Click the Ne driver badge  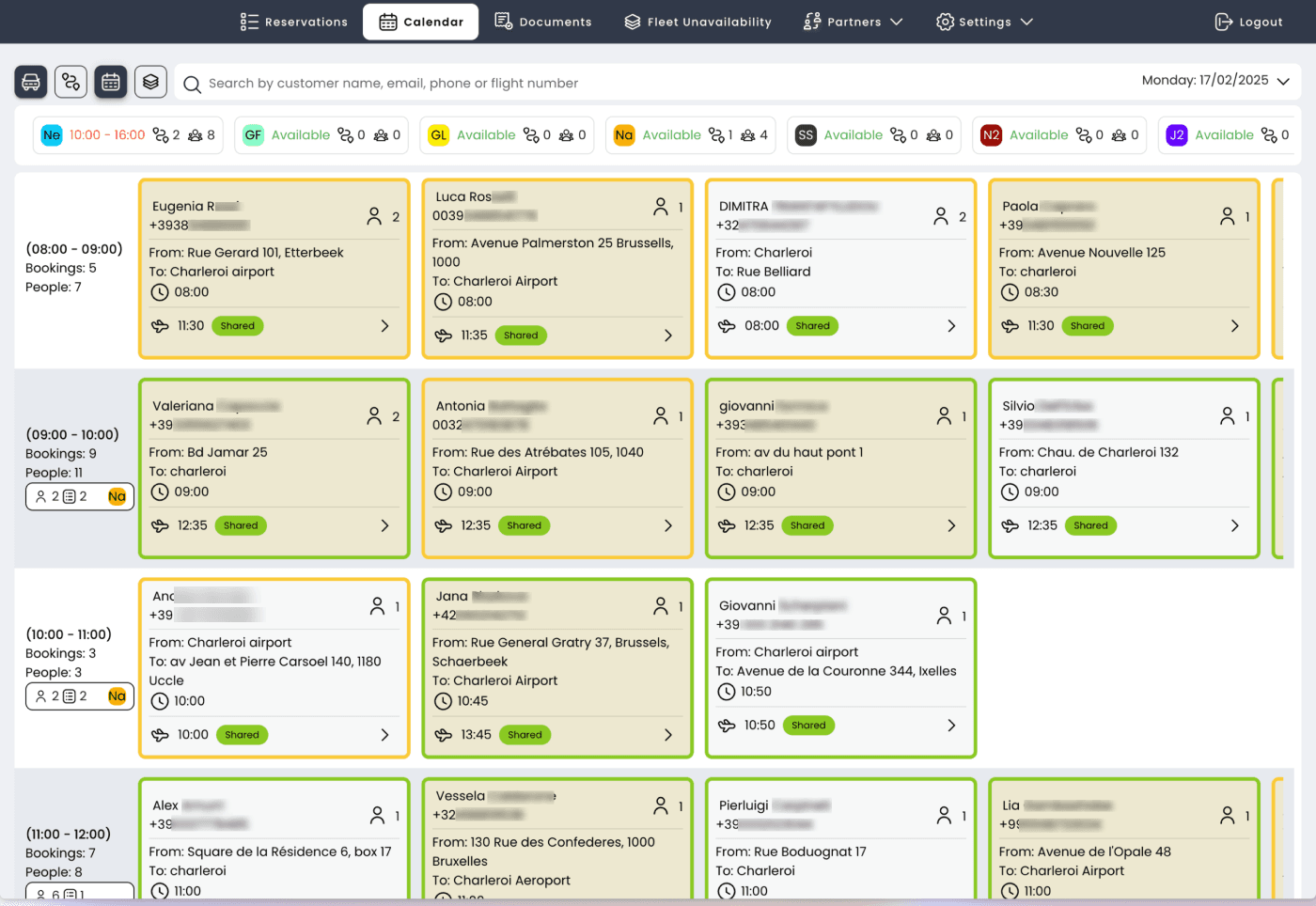coord(52,135)
